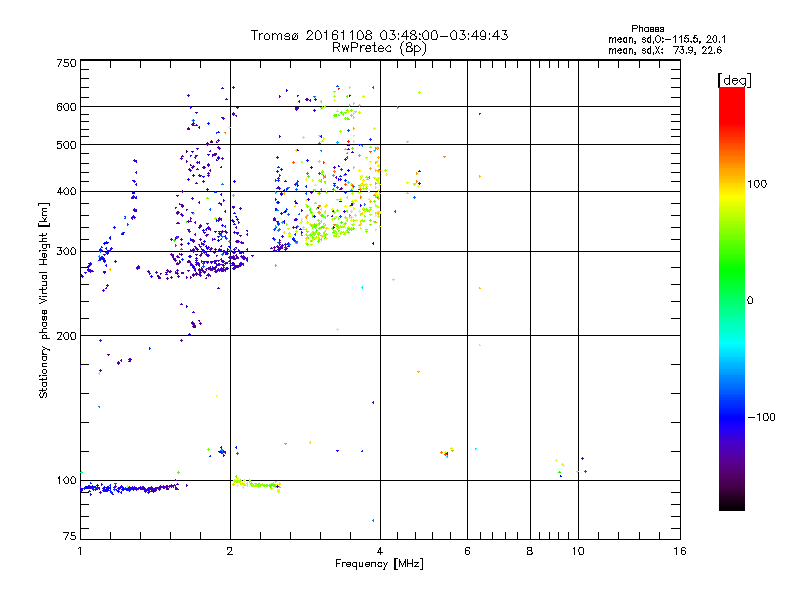Click x-axis tick label '8'
The width and height of the screenshot is (800, 600).
pyautogui.click(x=530, y=551)
